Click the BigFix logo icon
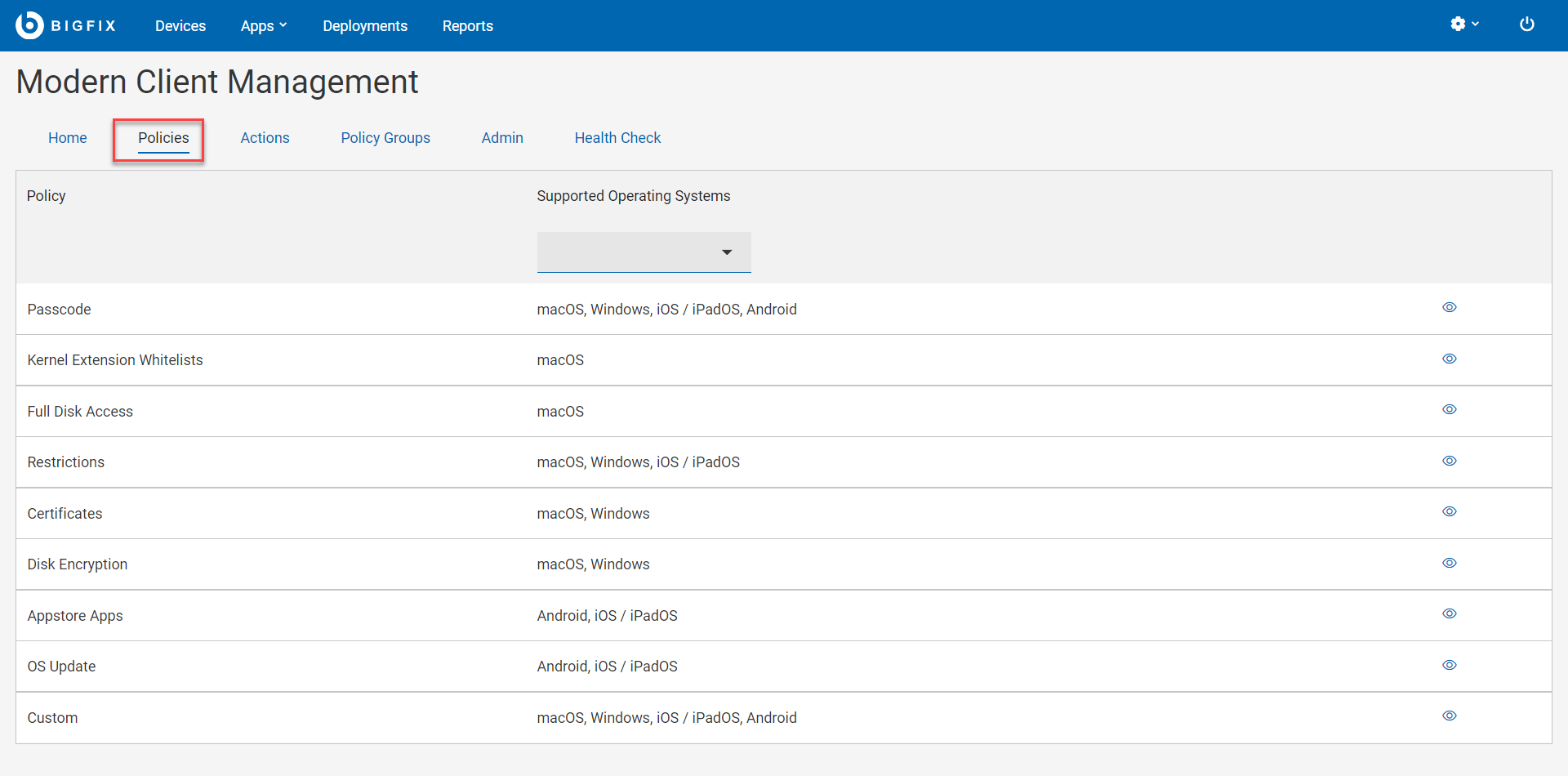 click(x=29, y=25)
